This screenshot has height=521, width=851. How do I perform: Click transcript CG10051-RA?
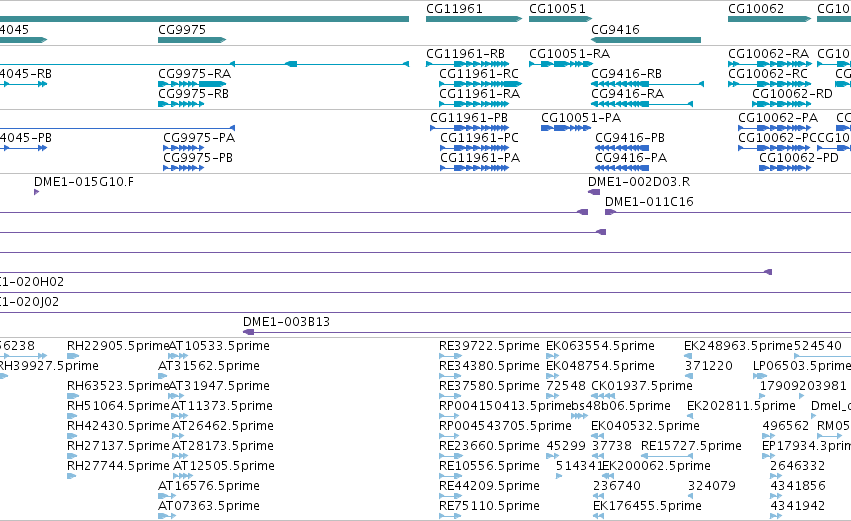(561, 64)
